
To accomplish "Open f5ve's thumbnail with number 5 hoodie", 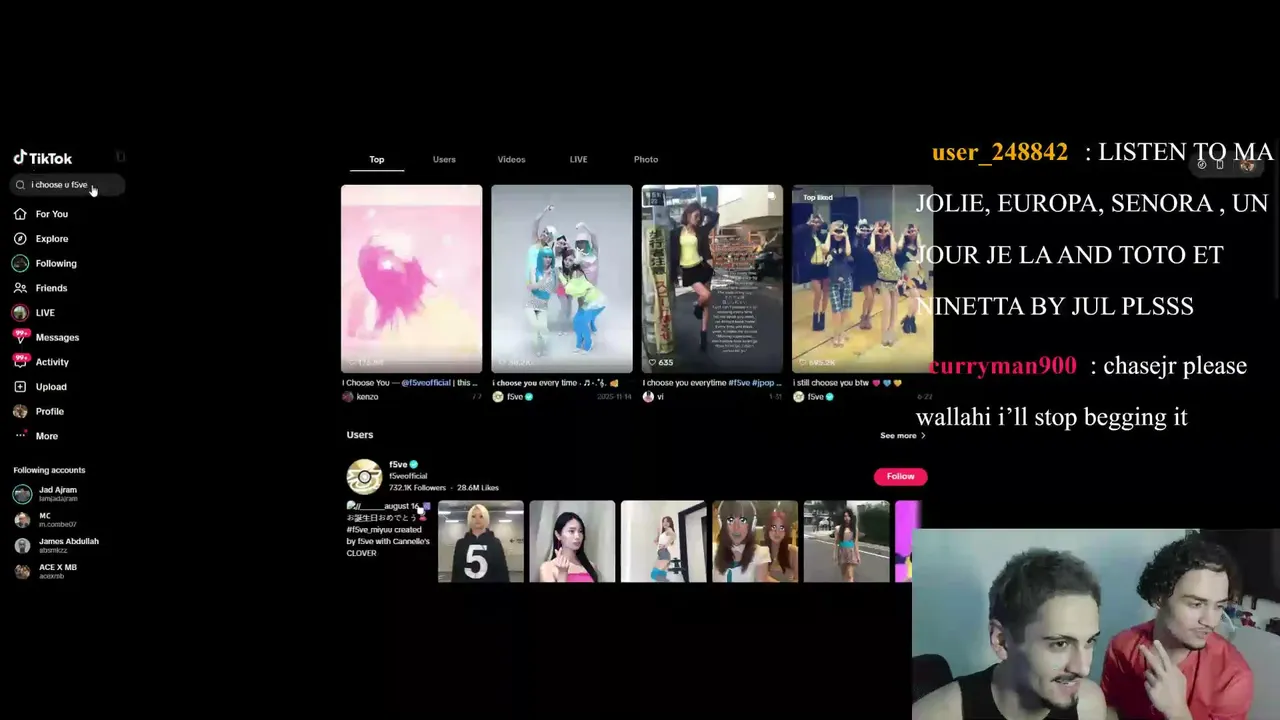I will click(x=481, y=541).
